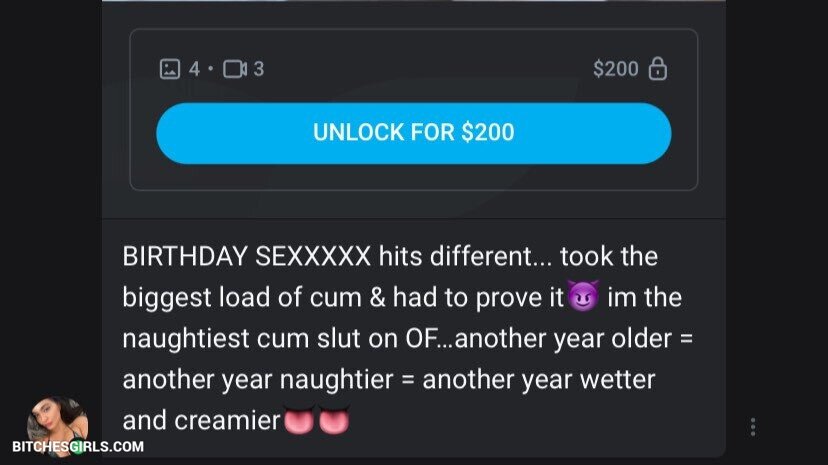Click the video camera count icon
This screenshot has height=465, width=828.
tap(235, 69)
